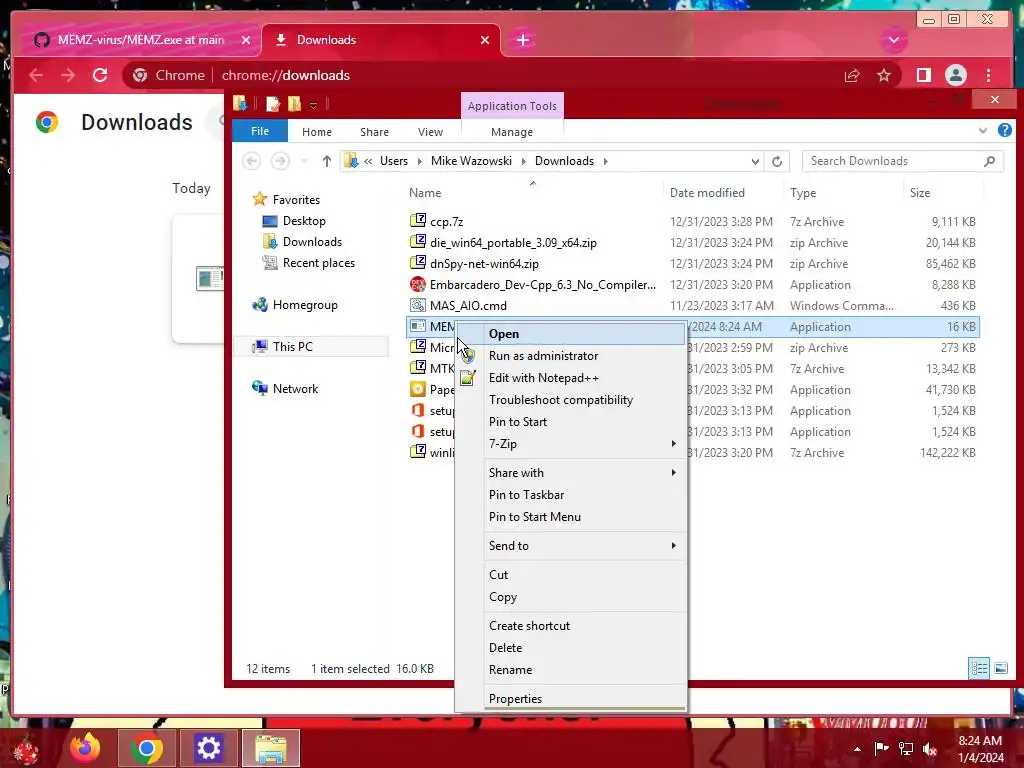Select ccp.7z file
Screen dimensions: 1024x768
coord(446,222)
